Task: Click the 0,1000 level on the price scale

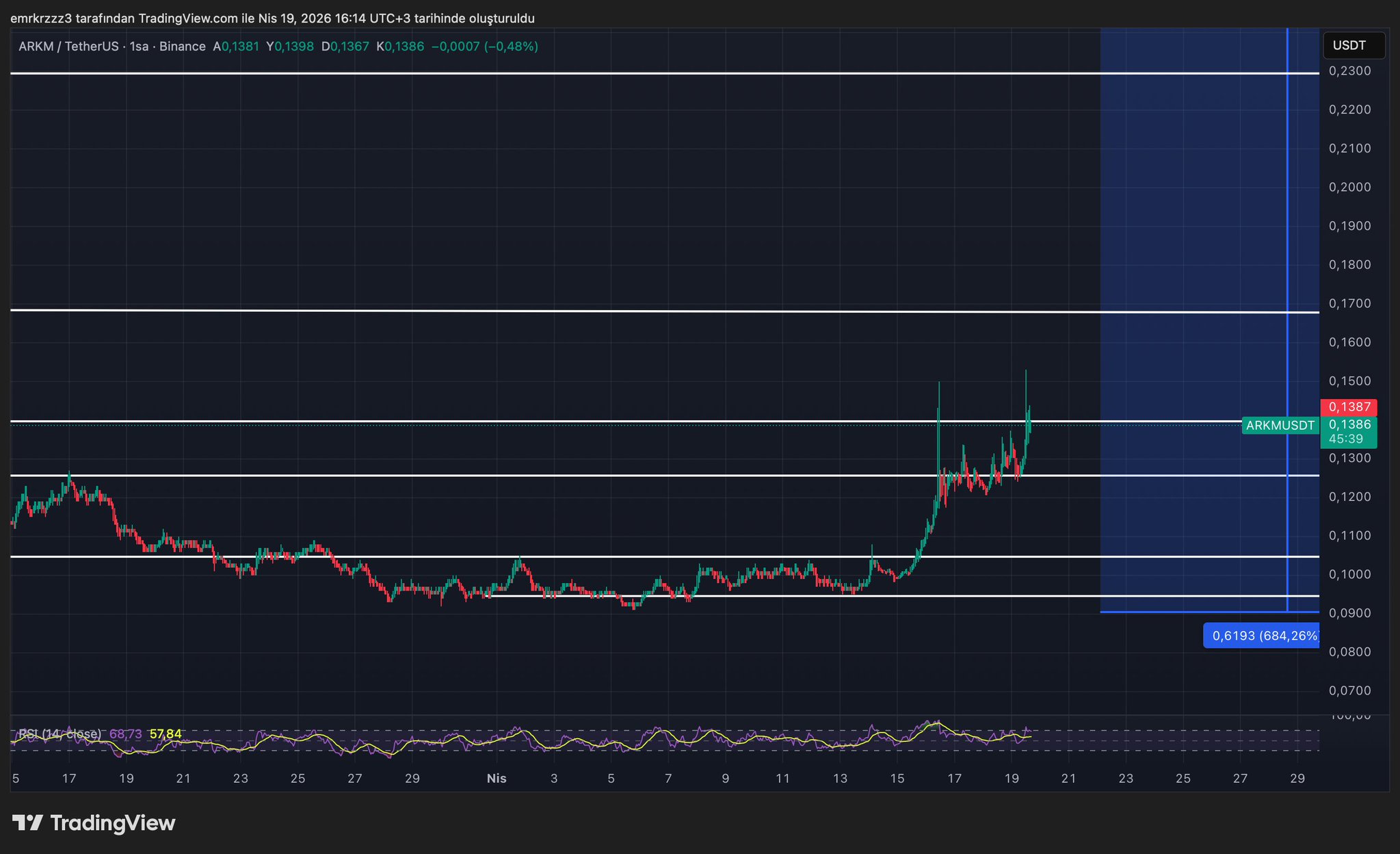Action: (x=1349, y=575)
